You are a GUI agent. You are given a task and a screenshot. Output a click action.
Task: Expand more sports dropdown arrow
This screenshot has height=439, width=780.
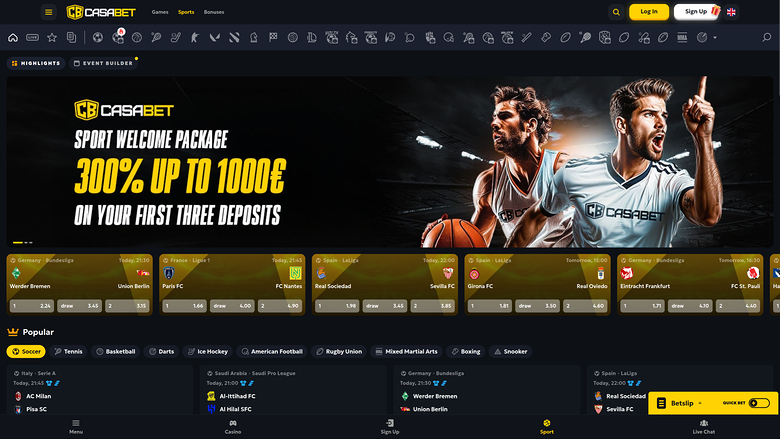pos(715,38)
